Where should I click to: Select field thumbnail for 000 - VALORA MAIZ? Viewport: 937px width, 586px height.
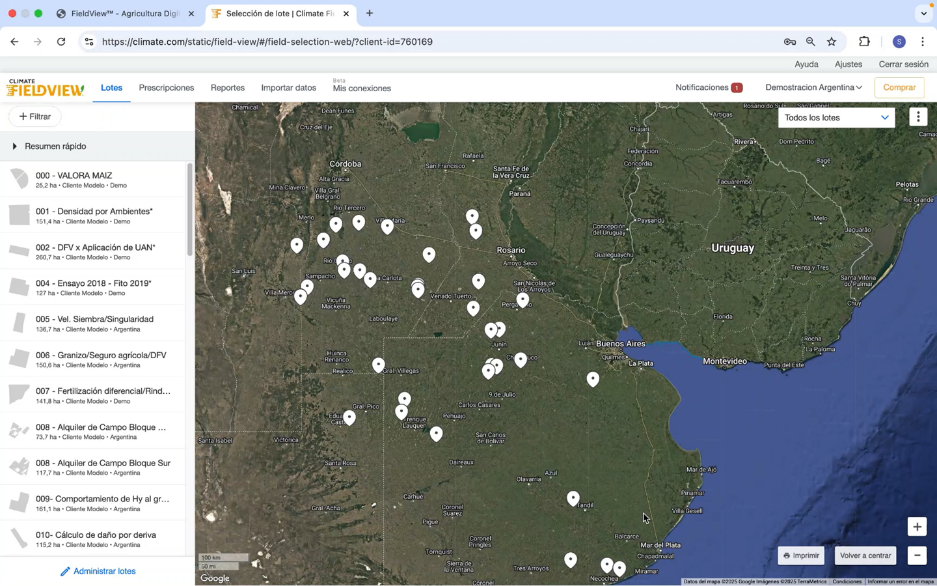19,180
